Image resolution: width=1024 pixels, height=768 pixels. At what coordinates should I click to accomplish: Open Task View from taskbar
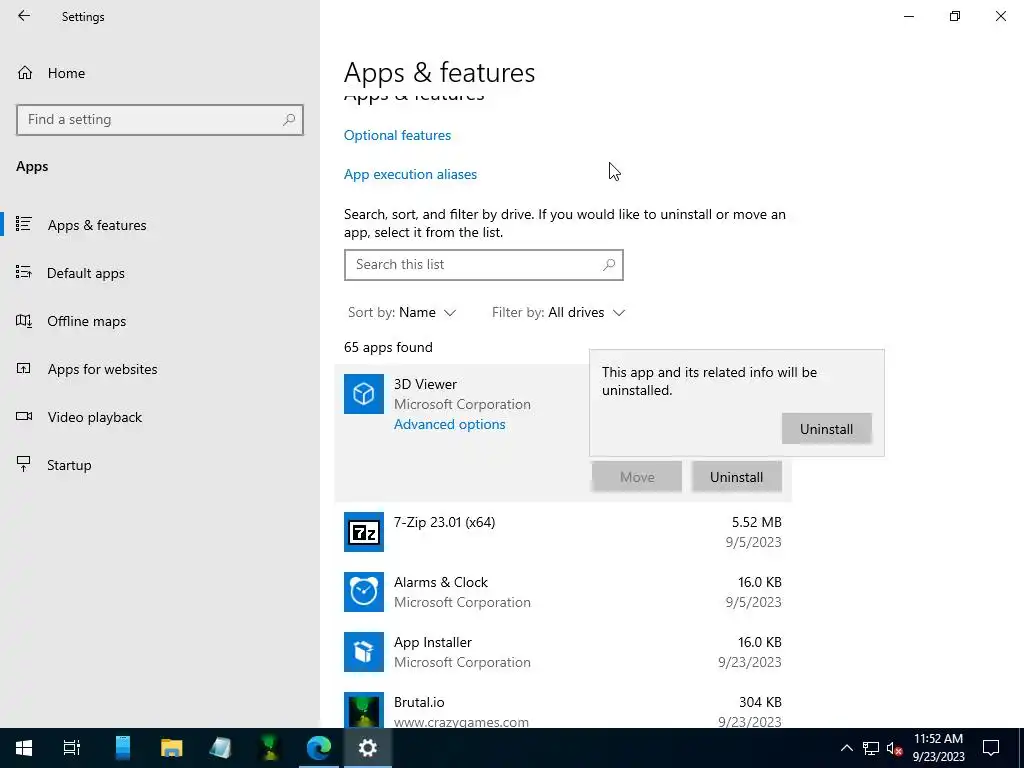[x=72, y=748]
